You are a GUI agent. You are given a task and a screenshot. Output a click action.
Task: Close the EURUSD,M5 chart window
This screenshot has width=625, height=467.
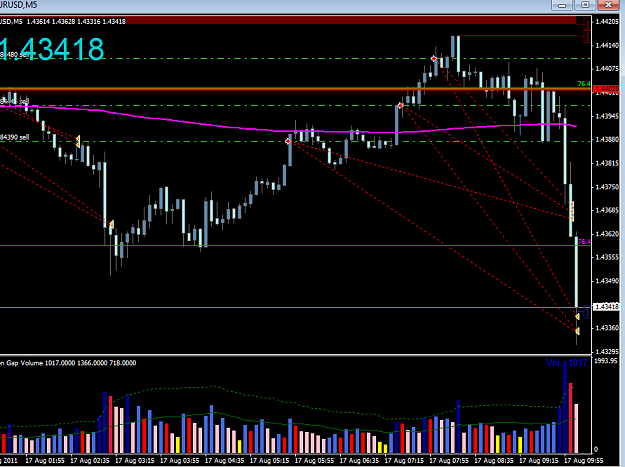[x=608, y=5]
